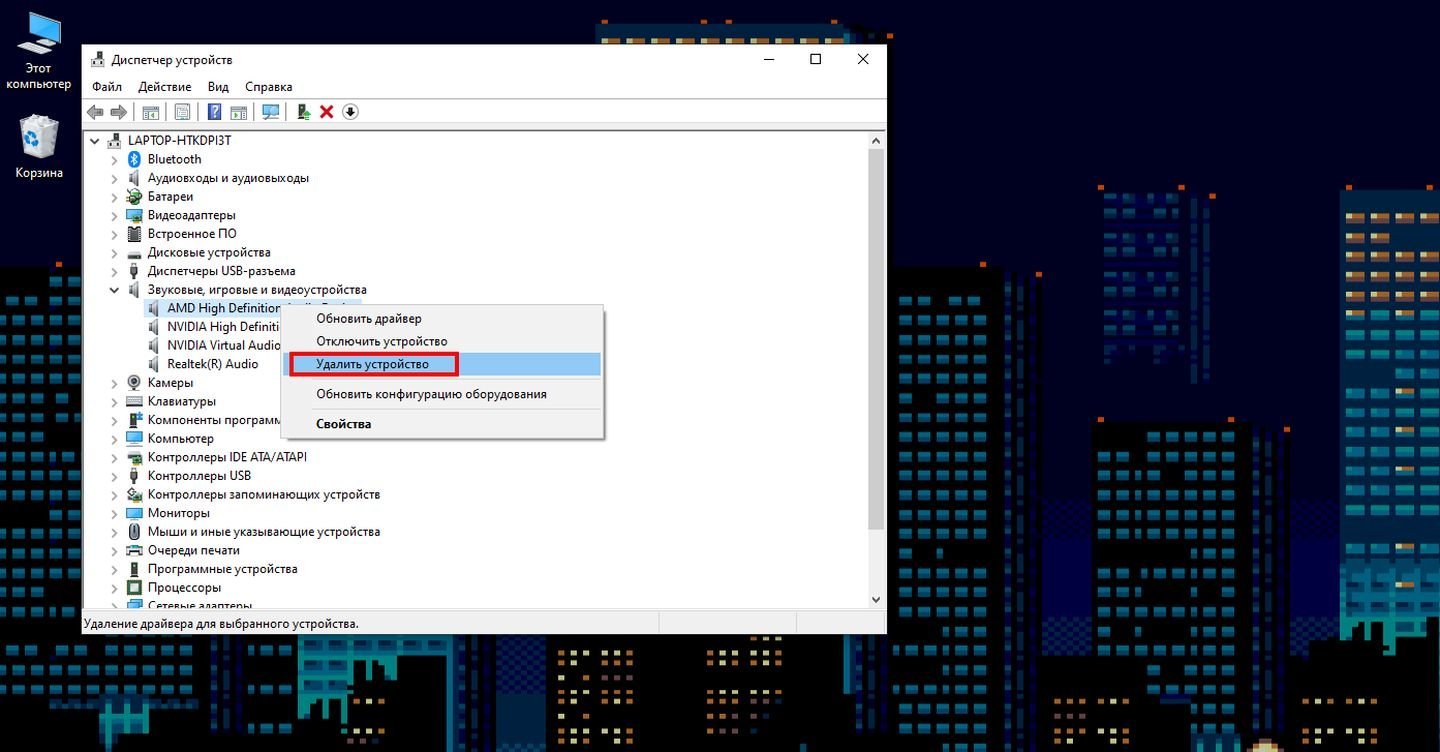This screenshot has width=1440, height=752.
Task: Open the Properties toolbar icon
Action: (182, 112)
